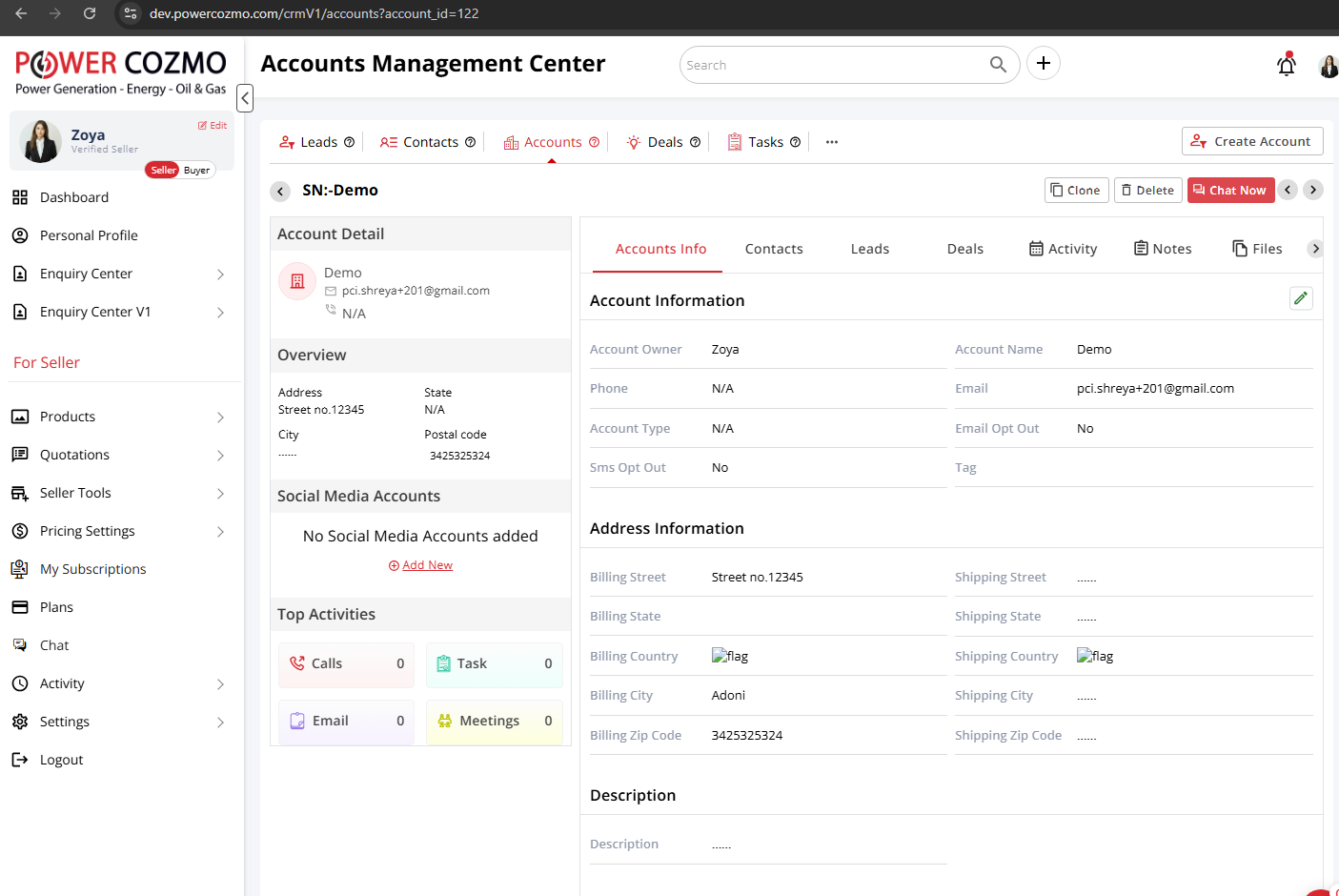The height and width of the screenshot is (896, 1339).
Task: Collapse the left sidebar with arrow icon
Action: coord(245,97)
